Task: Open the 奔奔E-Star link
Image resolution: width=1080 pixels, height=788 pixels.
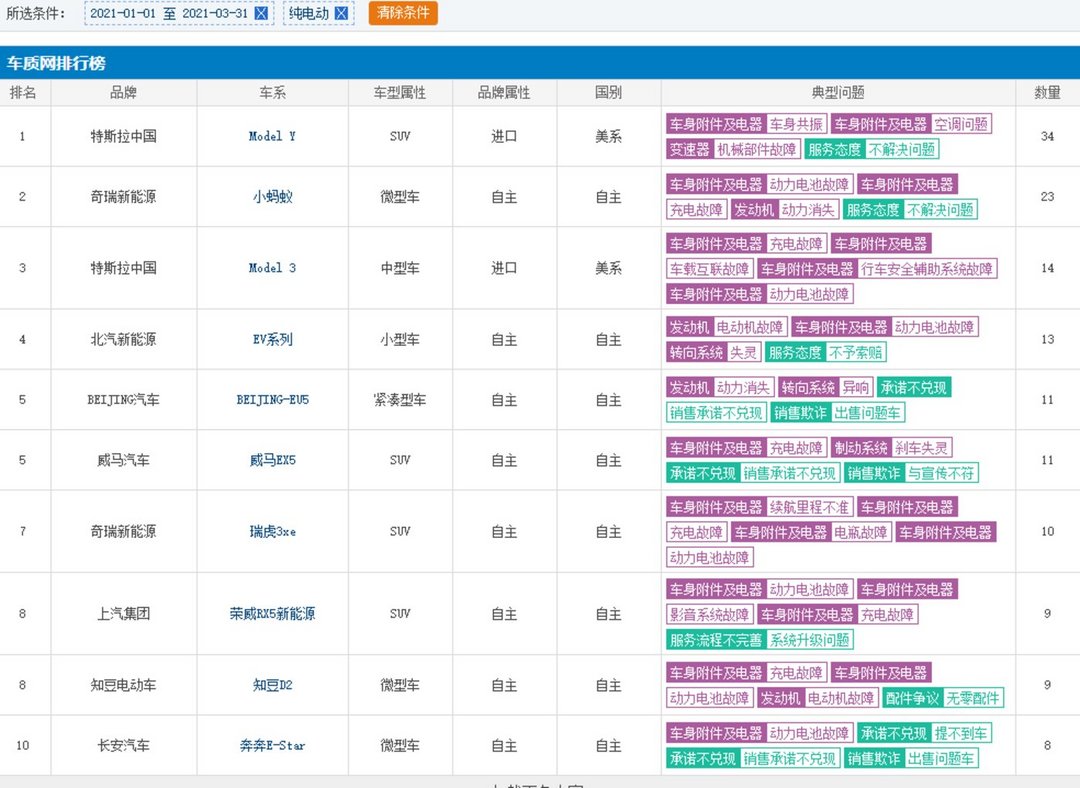Action: [x=272, y=745]
